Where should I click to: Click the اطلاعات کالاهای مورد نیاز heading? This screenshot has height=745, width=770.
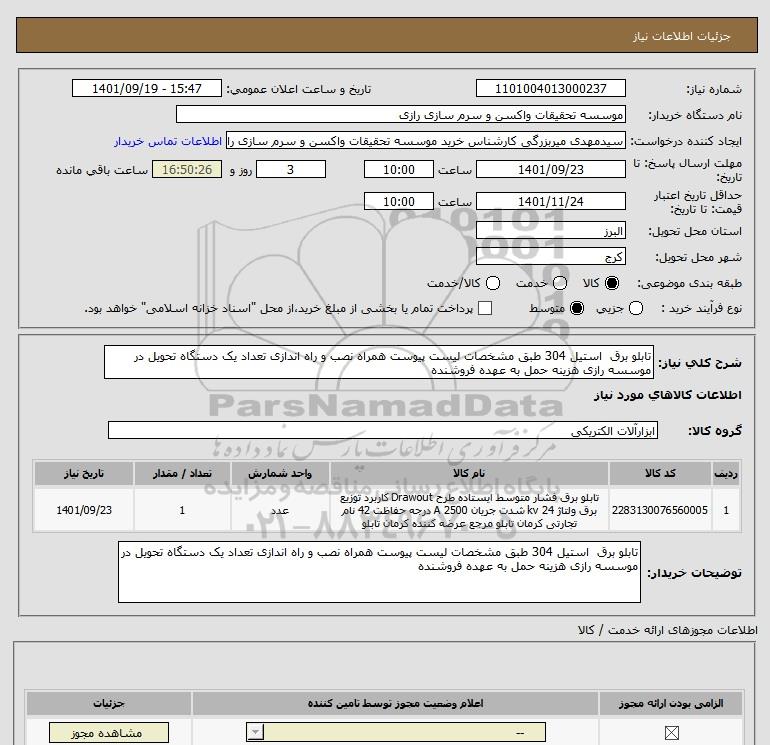coord(667,395)
